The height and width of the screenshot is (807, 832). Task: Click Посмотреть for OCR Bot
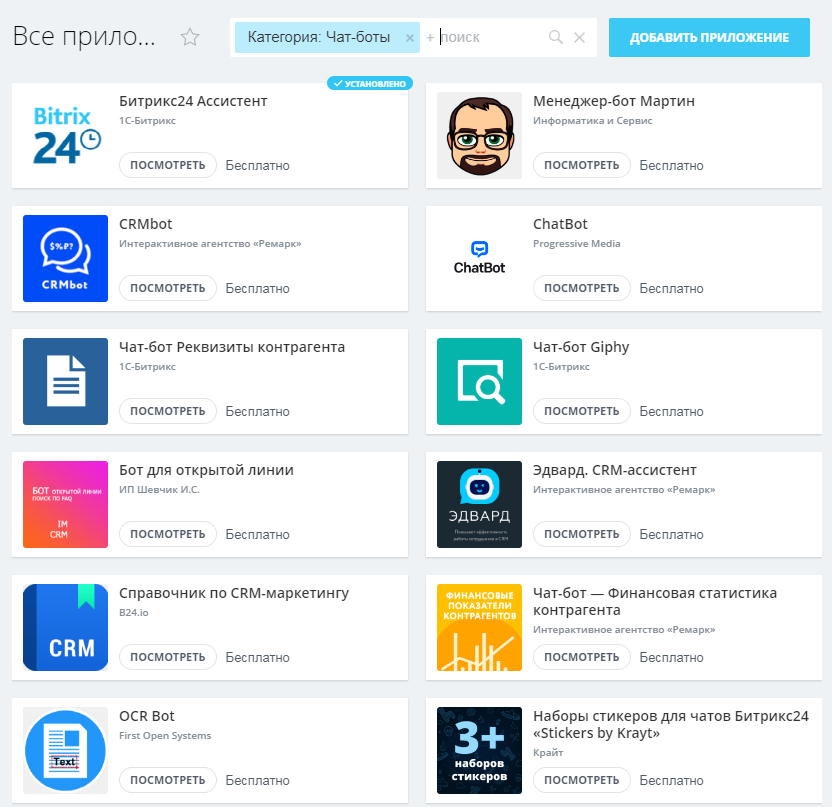(x=168, y=780)
